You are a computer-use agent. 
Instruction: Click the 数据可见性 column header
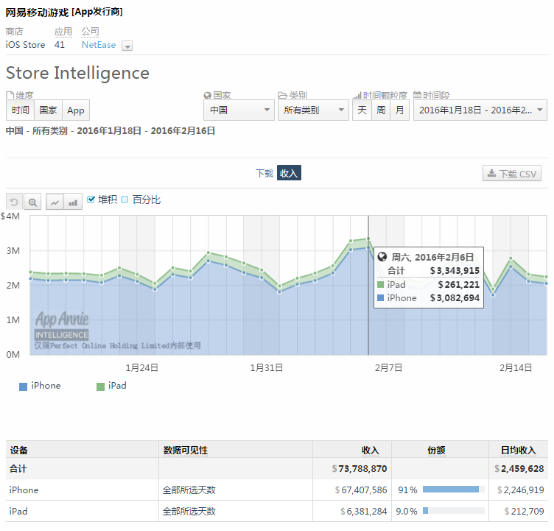(x=185, y=450)
